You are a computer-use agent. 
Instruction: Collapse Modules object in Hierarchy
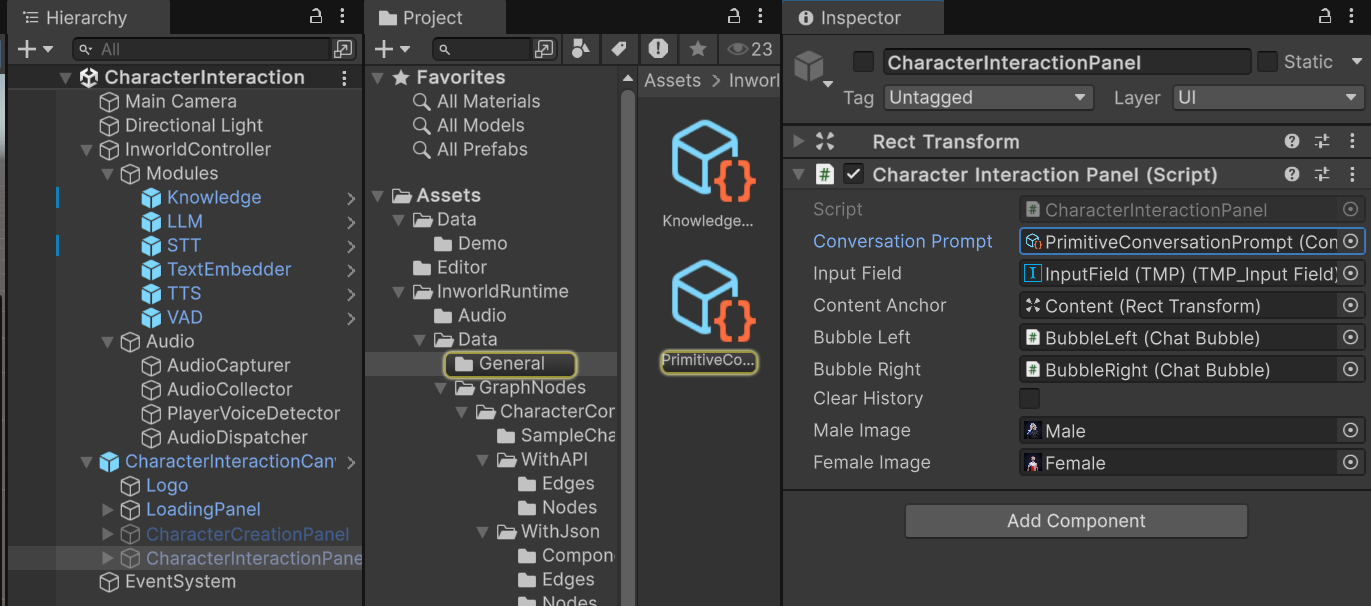108,174
